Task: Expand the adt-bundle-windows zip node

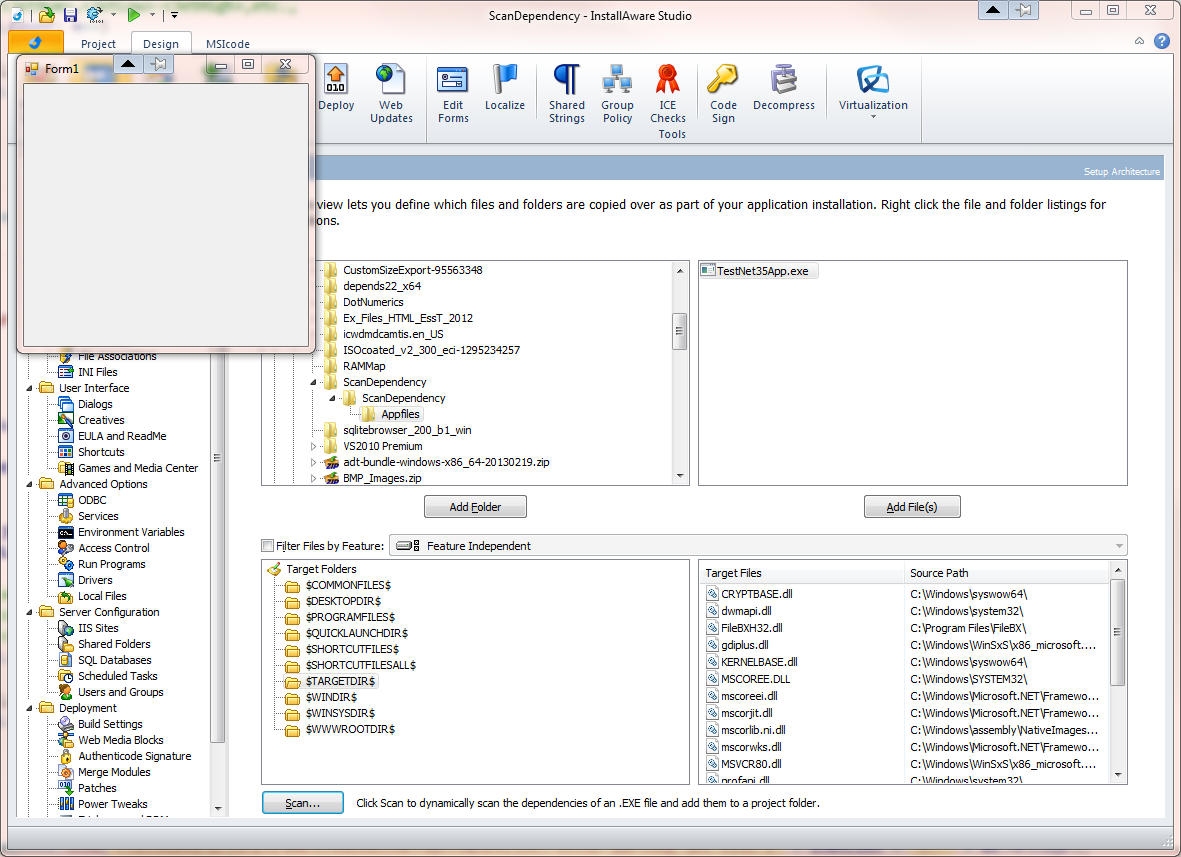Action: (313, 462)
